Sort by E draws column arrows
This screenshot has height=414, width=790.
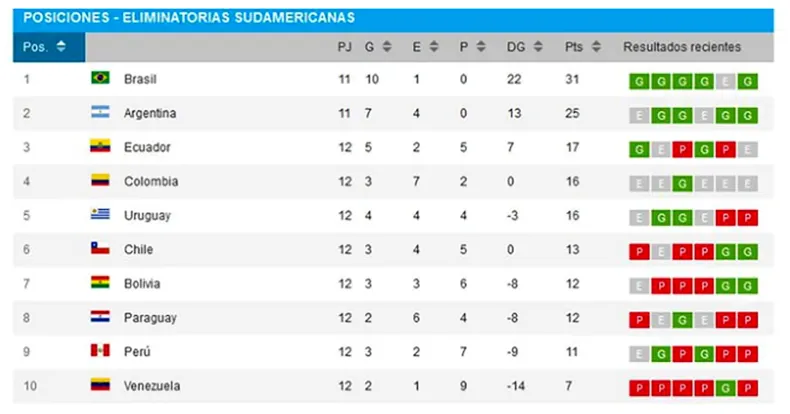coord(434,46)
